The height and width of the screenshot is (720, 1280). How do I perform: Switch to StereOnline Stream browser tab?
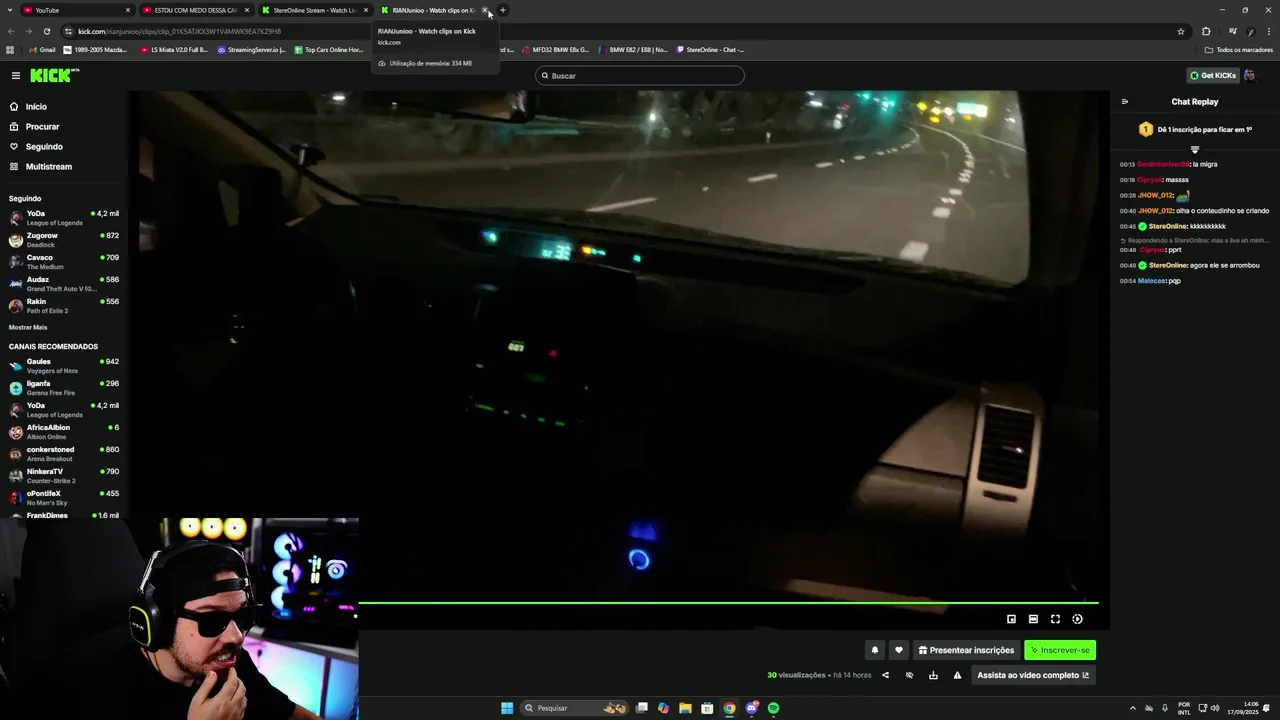[314, 10]
